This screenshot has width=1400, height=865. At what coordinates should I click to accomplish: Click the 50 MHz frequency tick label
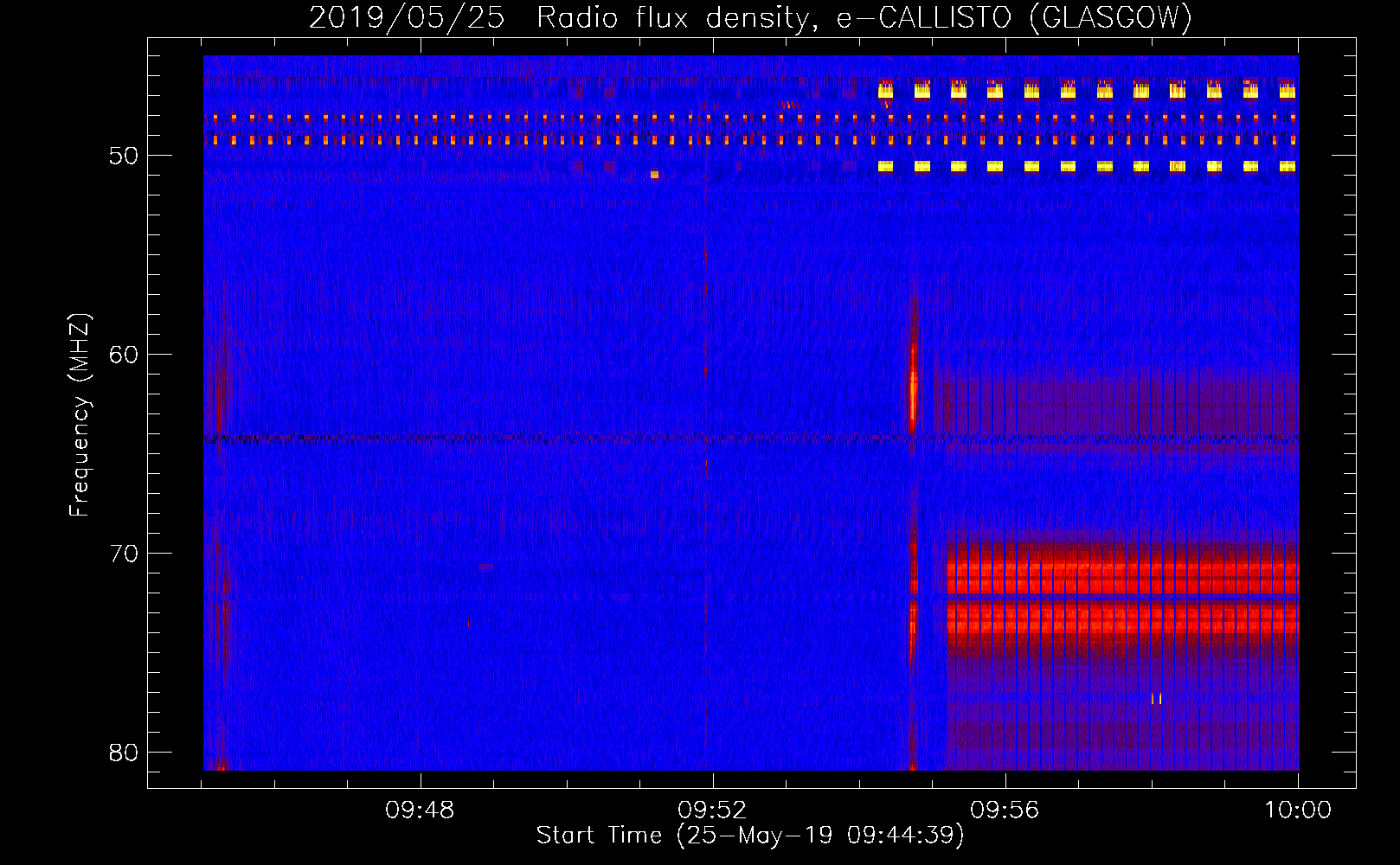coord(124,156)
